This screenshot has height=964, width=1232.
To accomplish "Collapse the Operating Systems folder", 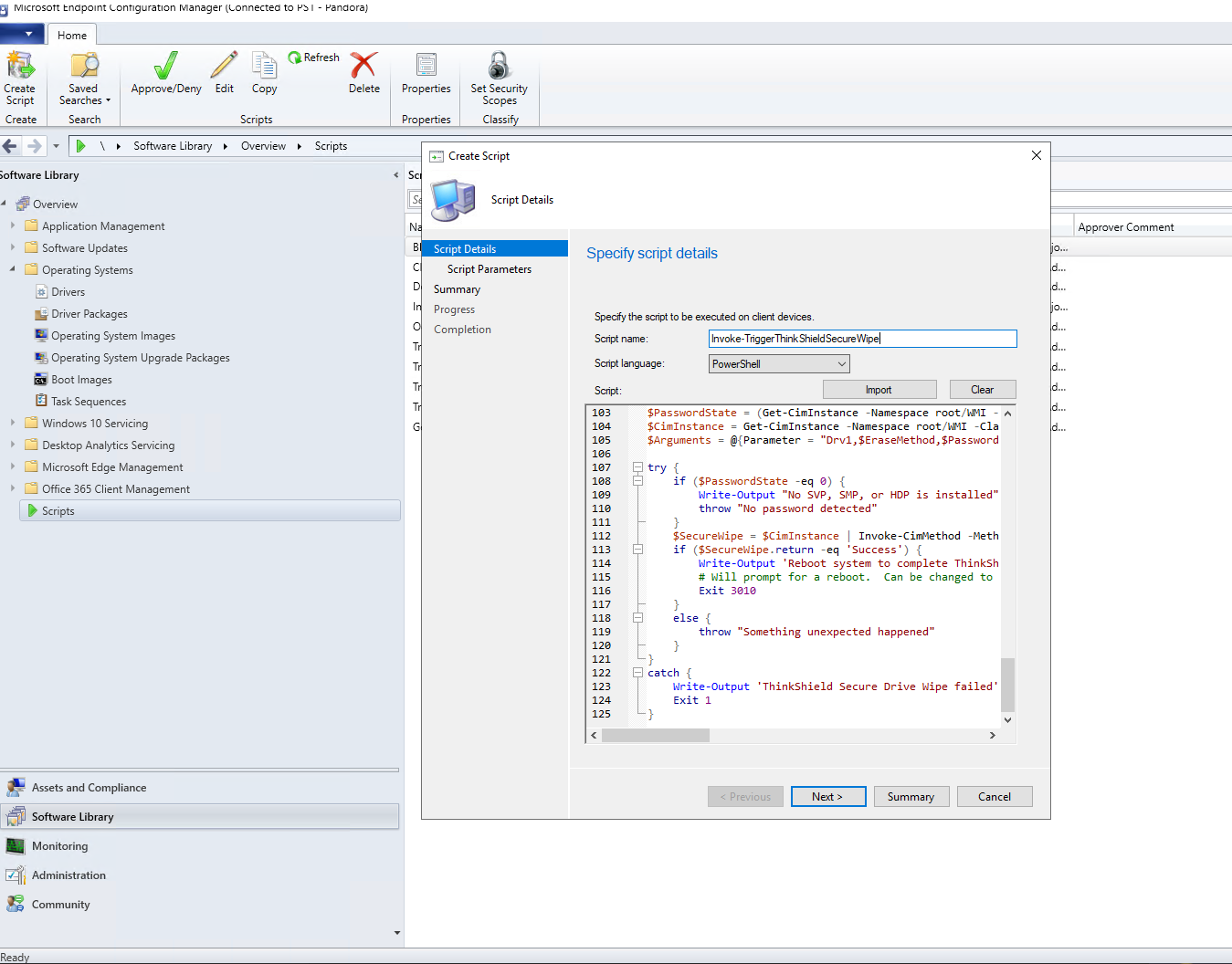I will pos(13,269).
